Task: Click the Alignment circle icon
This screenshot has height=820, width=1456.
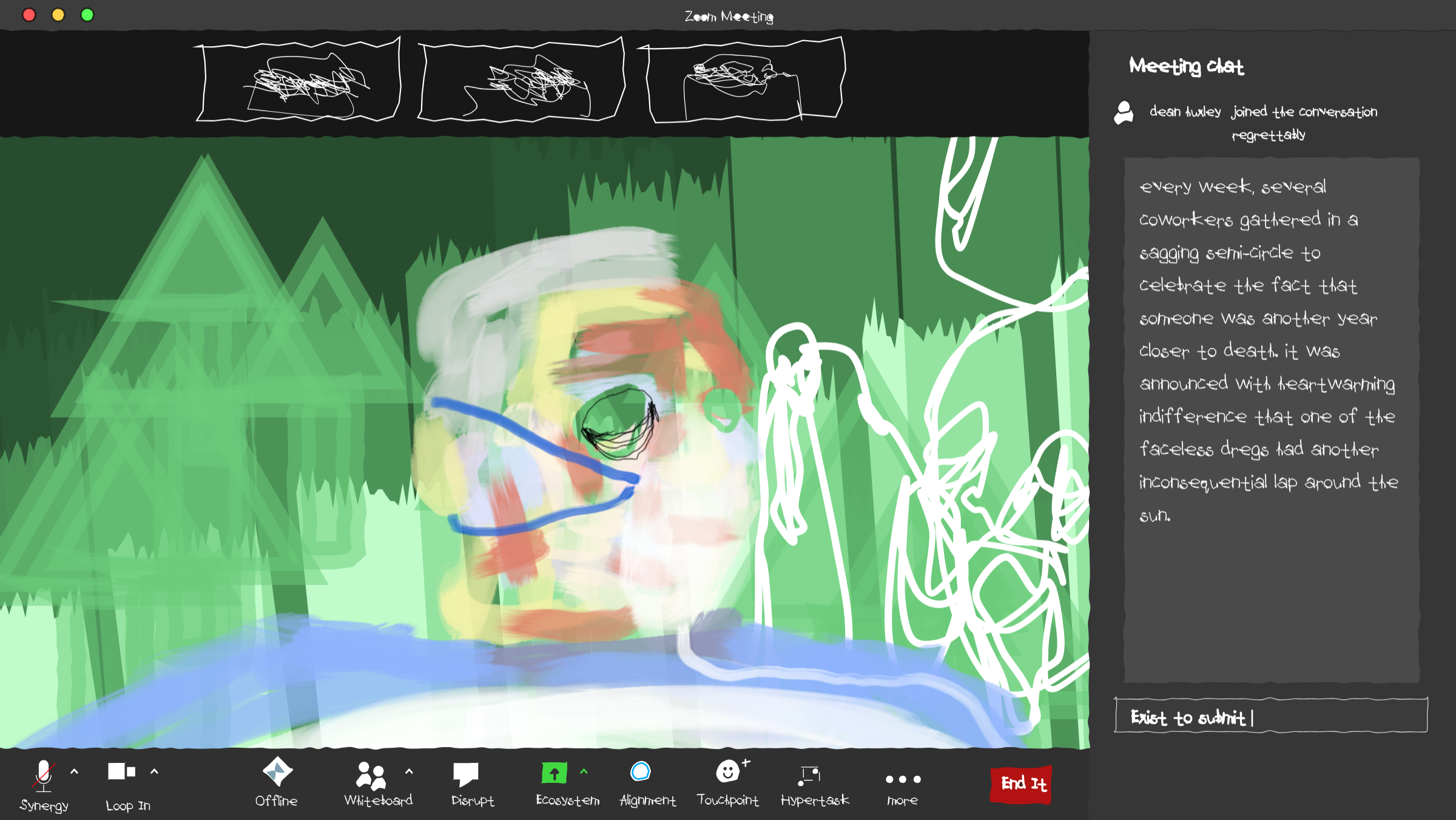Action: point(641,771)
